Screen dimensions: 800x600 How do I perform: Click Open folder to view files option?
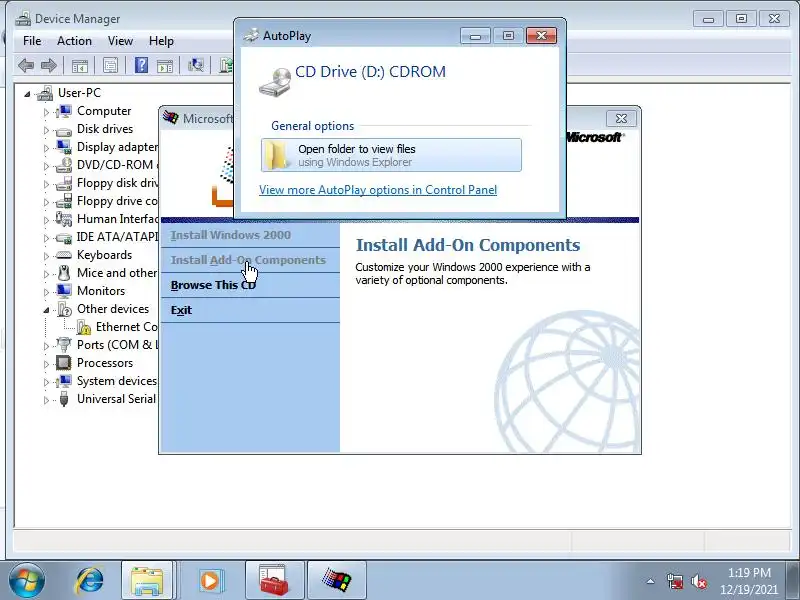pos(391,155)
